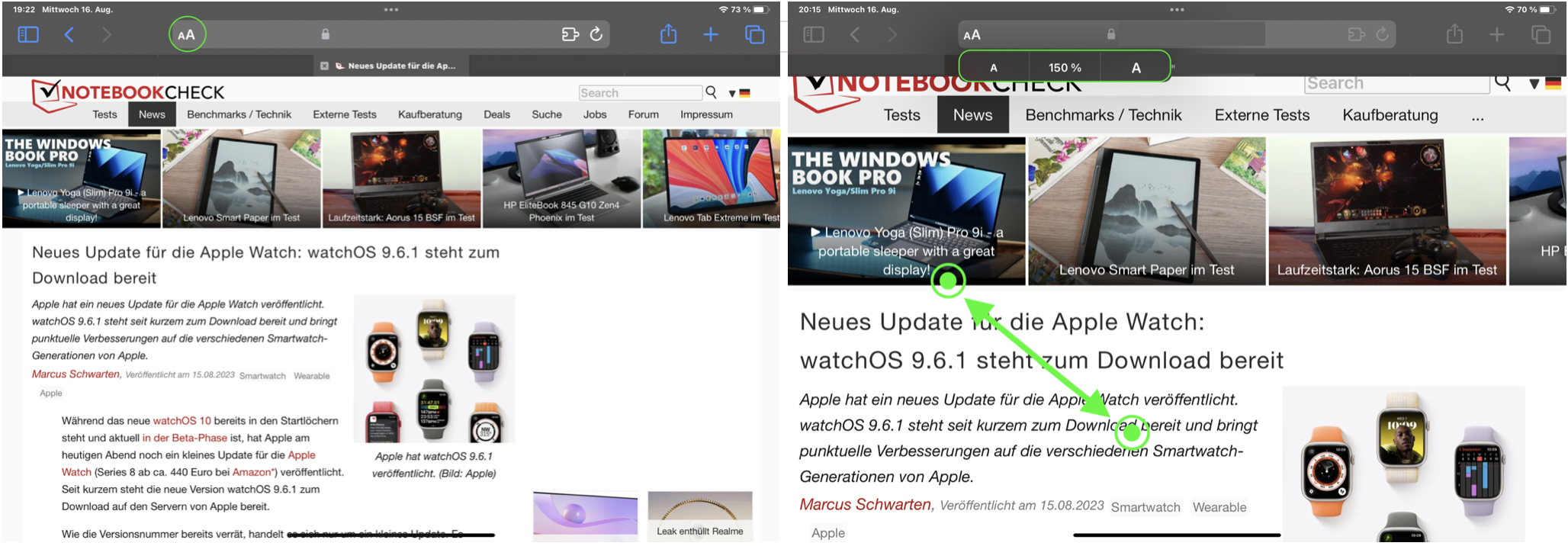The image size is (1568, 546).
Task: Click Wearable tag in right window
Action: click(x=1219, y=507)
